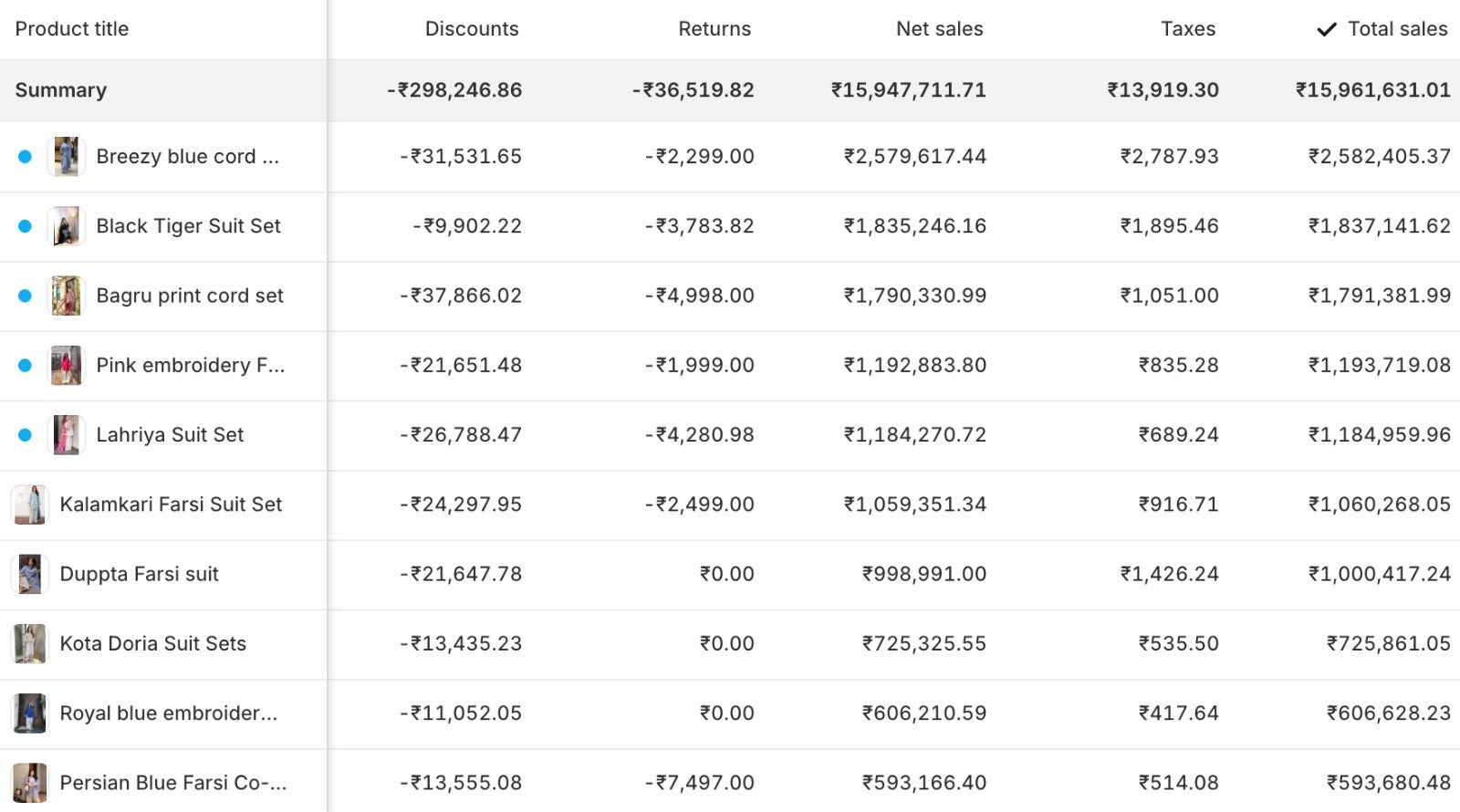The width and height of the screenshot is (1460, 812).
Task: Click the Bagru print cord set thumbnail
Action: tap(66, 296)
